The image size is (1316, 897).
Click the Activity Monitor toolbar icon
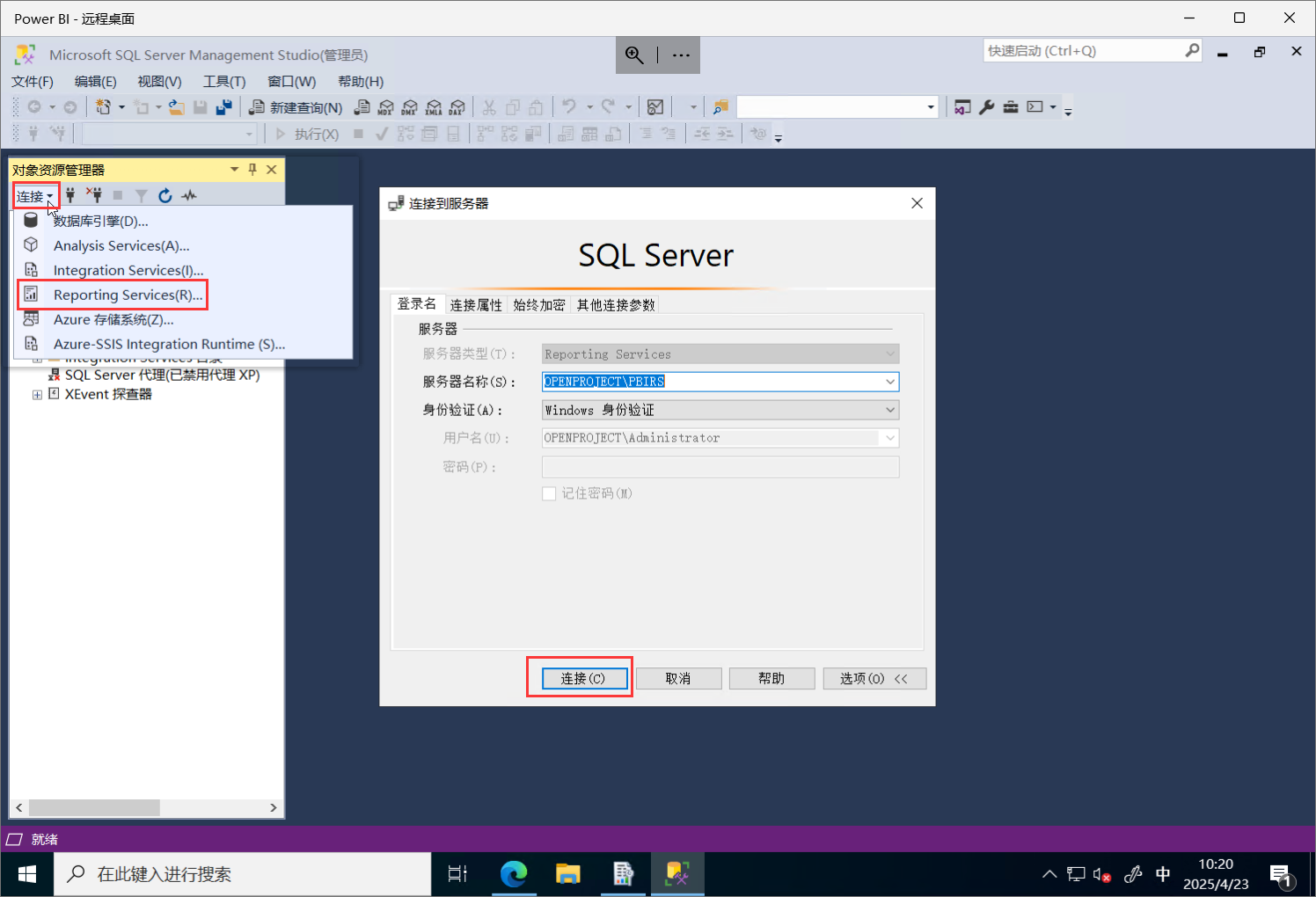pyautogui.click(x=655, y=107)
